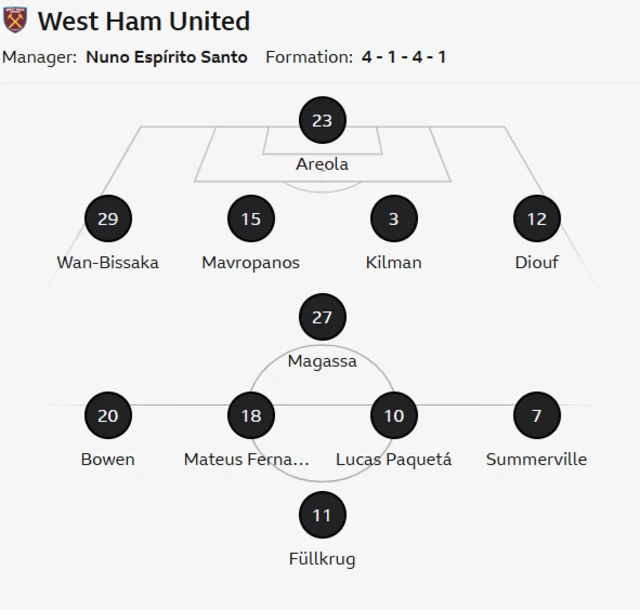Click manager name Nuno Espírito Santo

point(167,57)
